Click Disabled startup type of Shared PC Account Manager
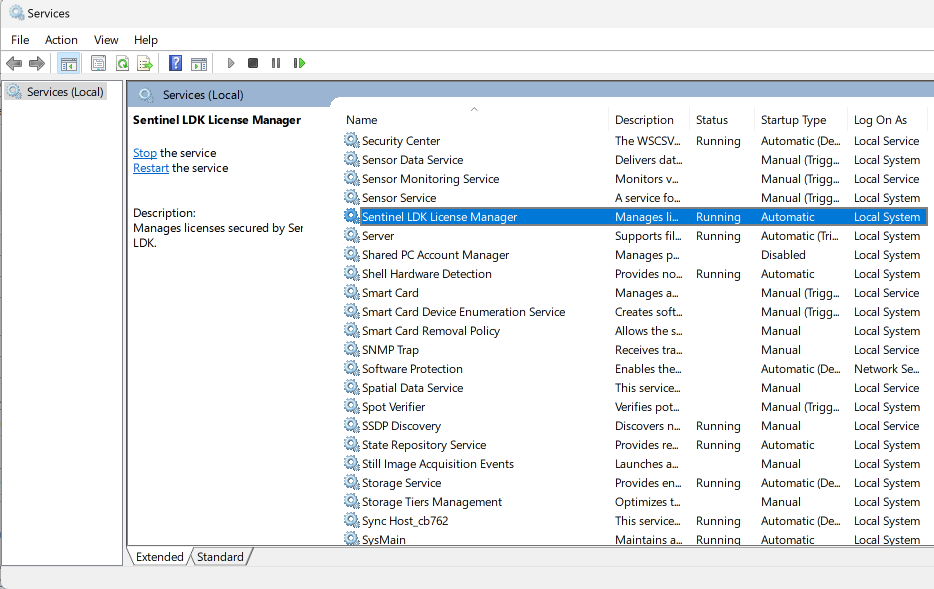Screen dimensions: 934x589 pyautogui.click(x=783, y=255)
